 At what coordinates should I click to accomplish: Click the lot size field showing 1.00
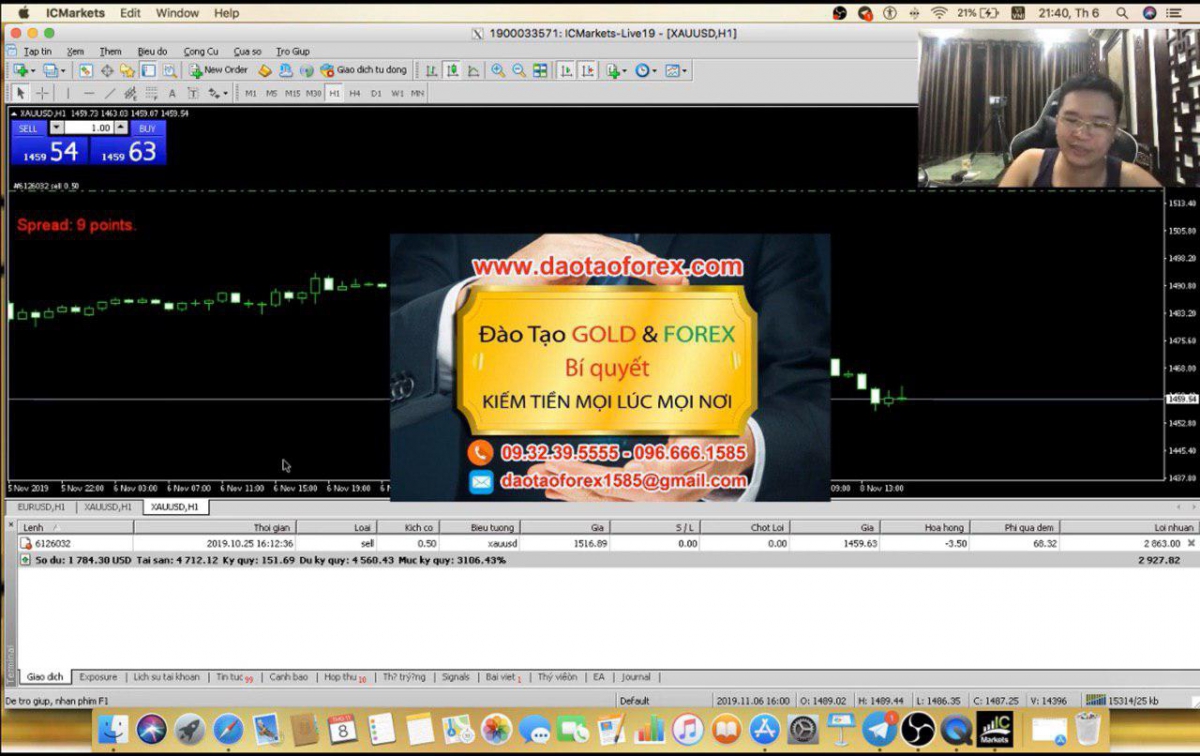(x=89, y=128)
